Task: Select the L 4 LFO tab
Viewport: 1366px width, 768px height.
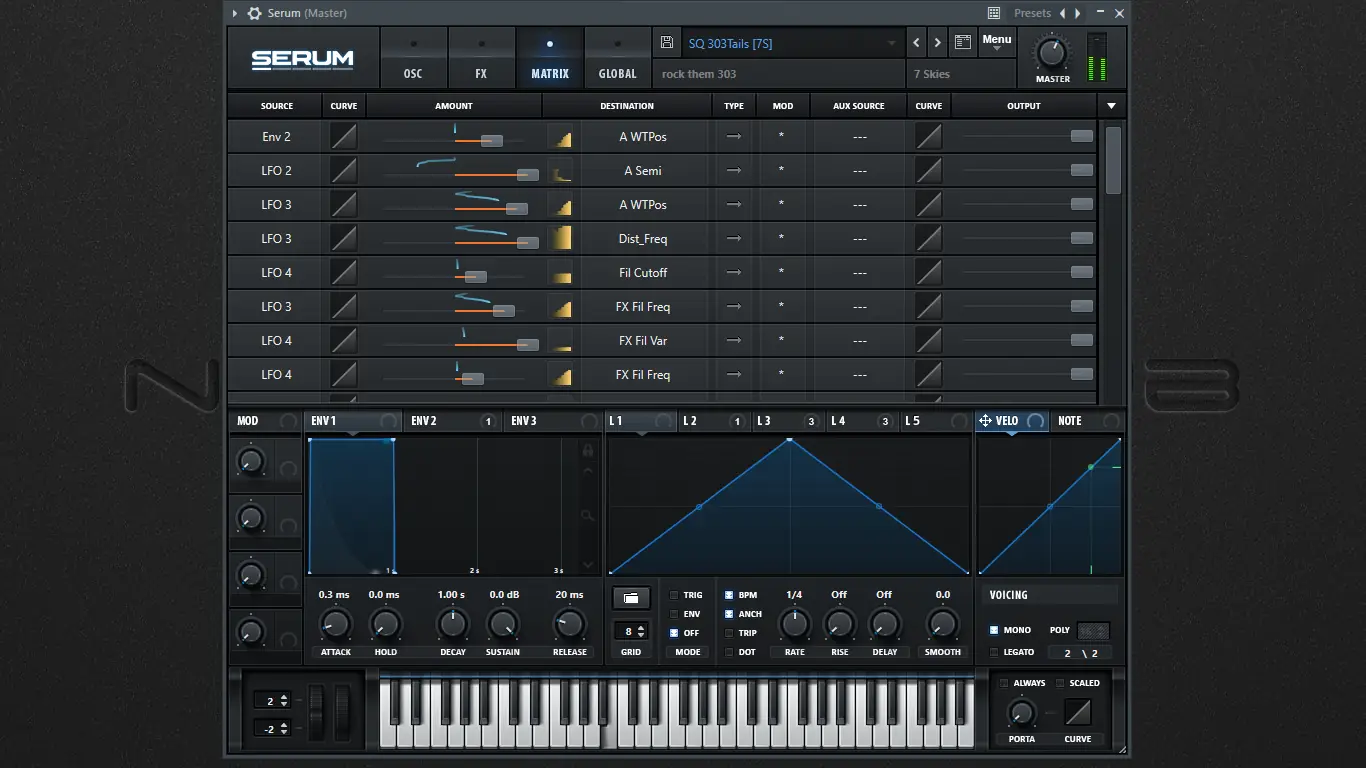Action: pyautogui.click(x=861, y=421)
